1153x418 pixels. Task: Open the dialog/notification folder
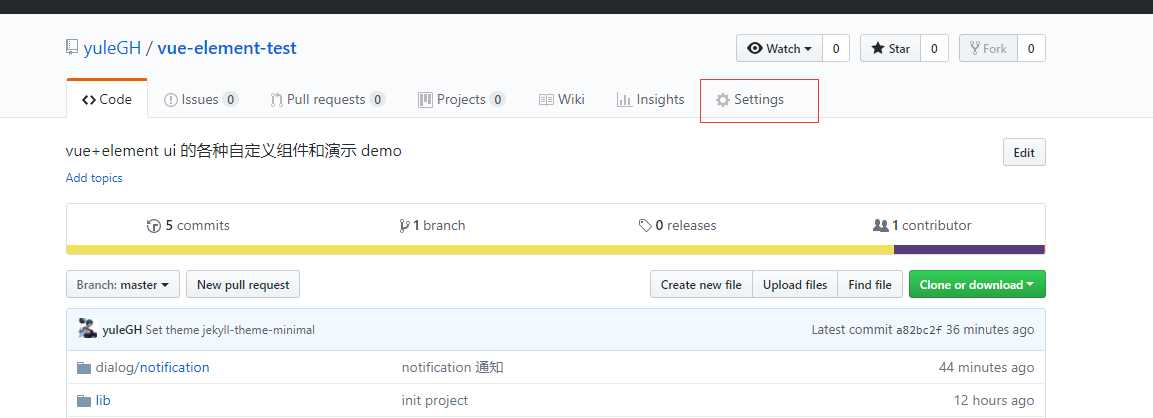click(x=152, y=367)
